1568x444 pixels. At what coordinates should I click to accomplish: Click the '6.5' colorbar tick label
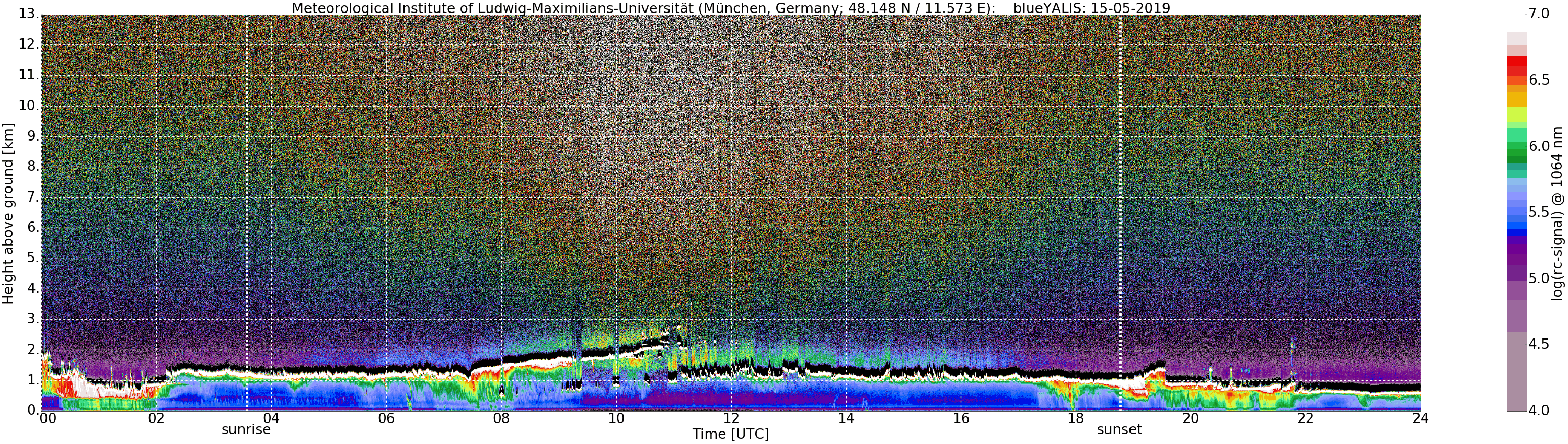pyautogui.click(x=1540, y=80)
